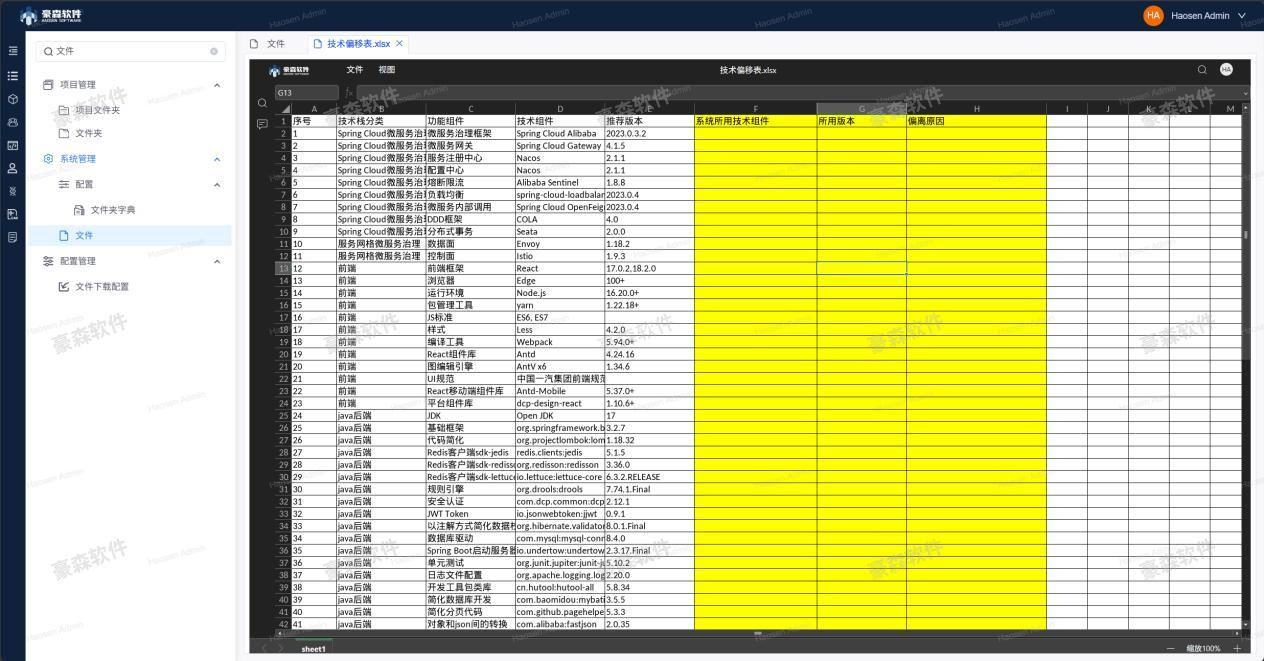Screen dimensions: 1264x661
Task: Expand the formula bar with its arrow
Action: coord(1245,93)
